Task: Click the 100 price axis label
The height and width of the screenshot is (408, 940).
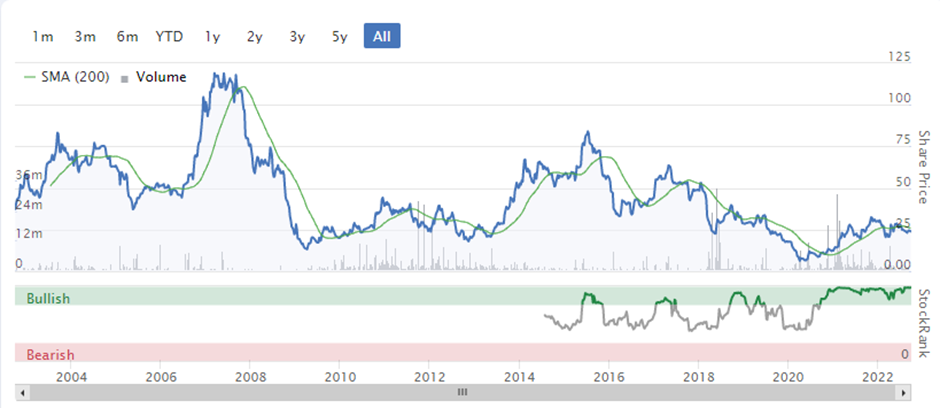Action: coord(899,99)
